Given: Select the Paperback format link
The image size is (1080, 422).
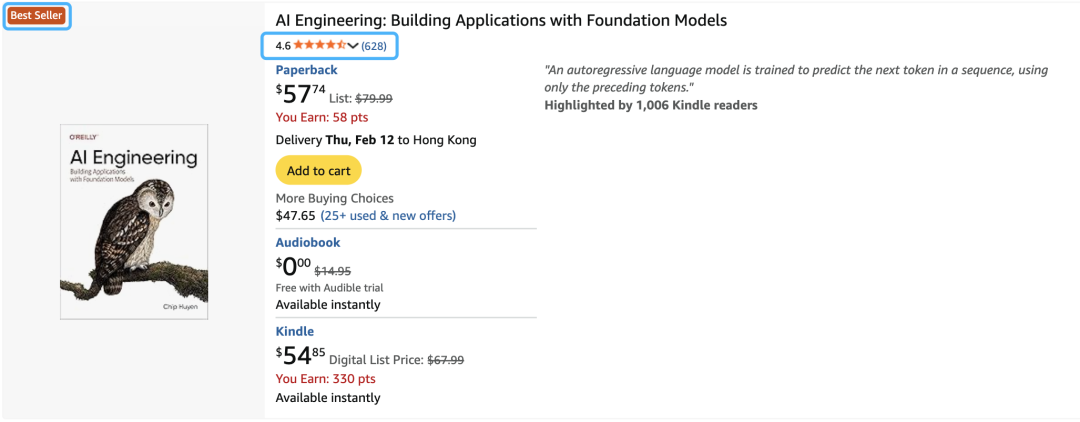Looking at the screenshot, I should coord(306,70).
